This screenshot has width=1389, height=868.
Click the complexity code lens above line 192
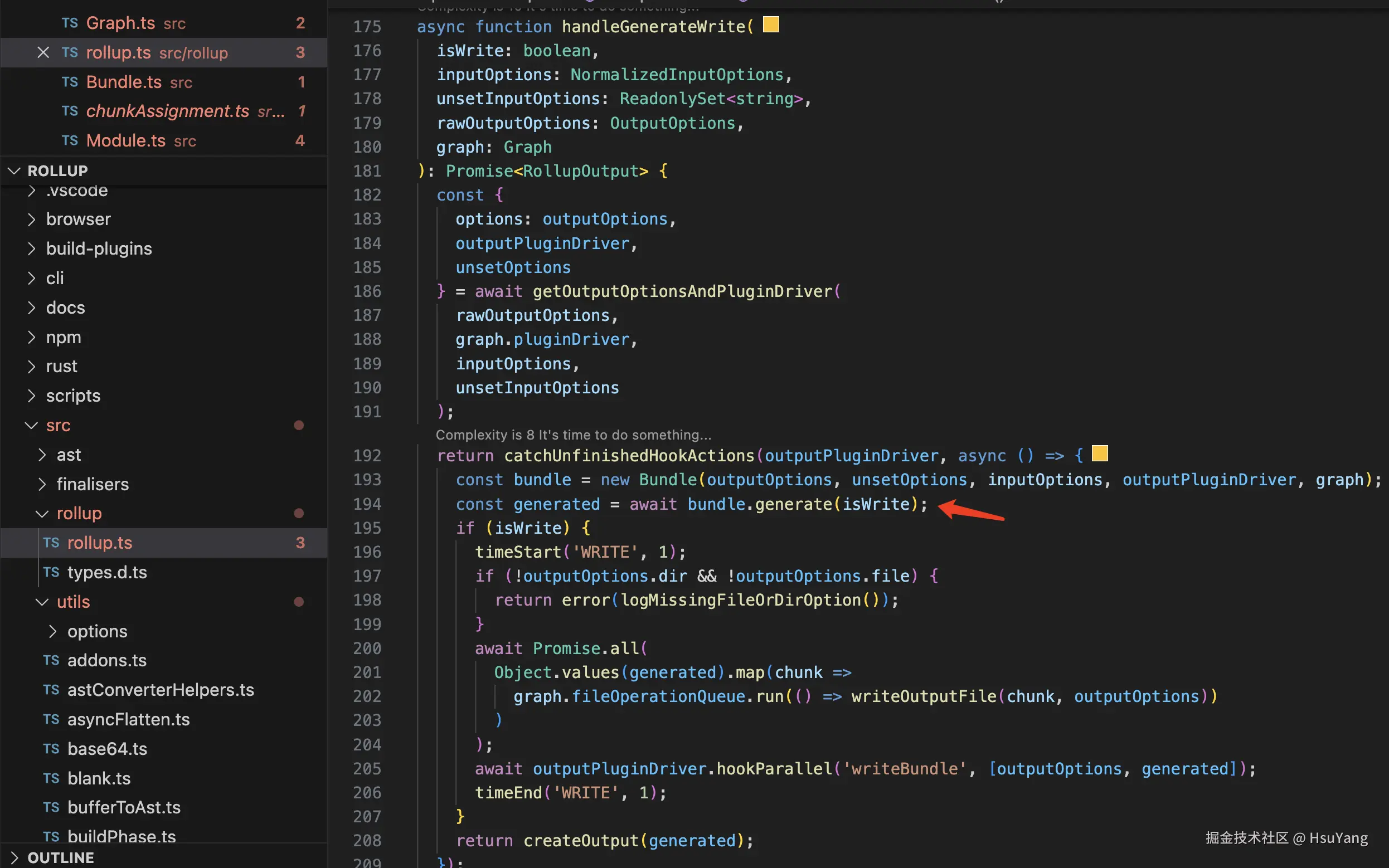[572, 435]
